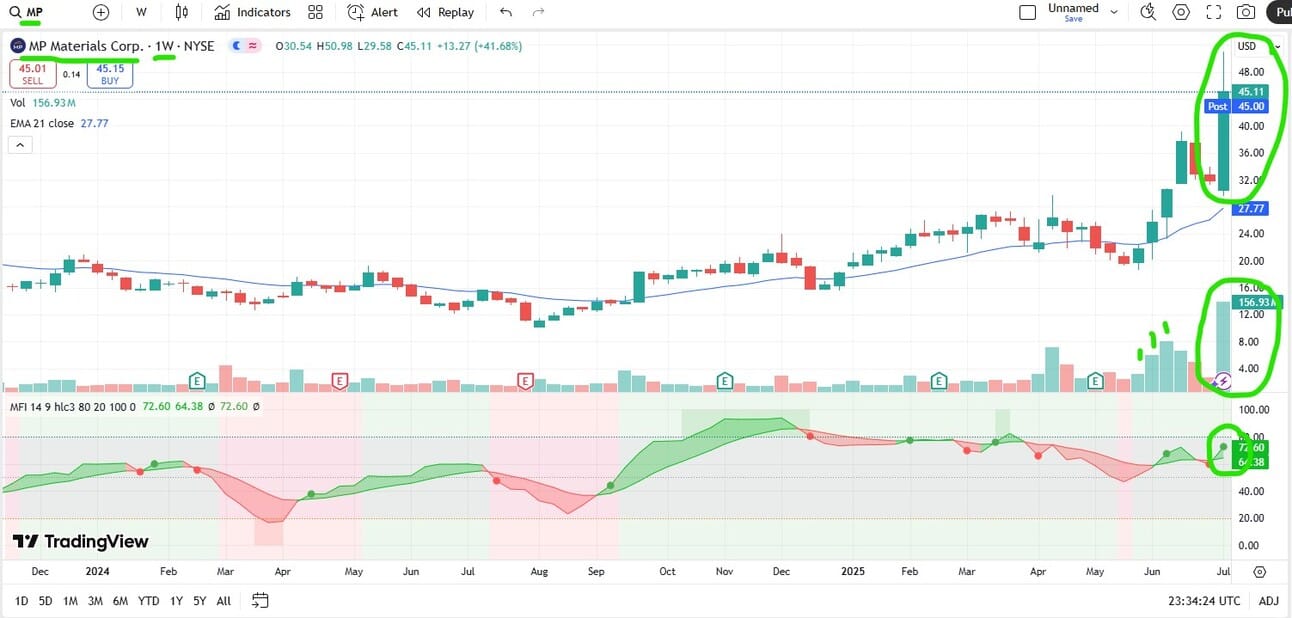Open the W timeframe interval selector
Screen dimensions: 1292x618
tap(141, 12)
